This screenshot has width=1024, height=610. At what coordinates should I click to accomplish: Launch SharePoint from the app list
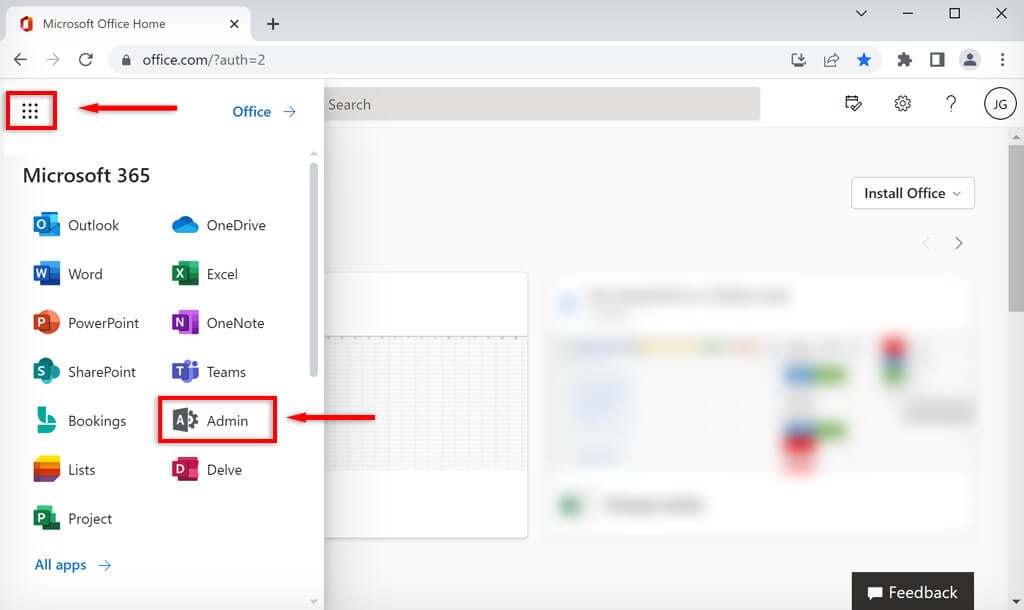coord(85,372)
